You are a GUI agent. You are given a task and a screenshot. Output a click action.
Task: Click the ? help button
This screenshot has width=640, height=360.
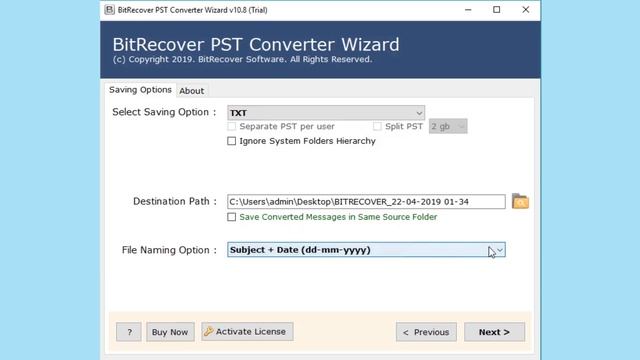pyautogui.click(x=129, y=332)
